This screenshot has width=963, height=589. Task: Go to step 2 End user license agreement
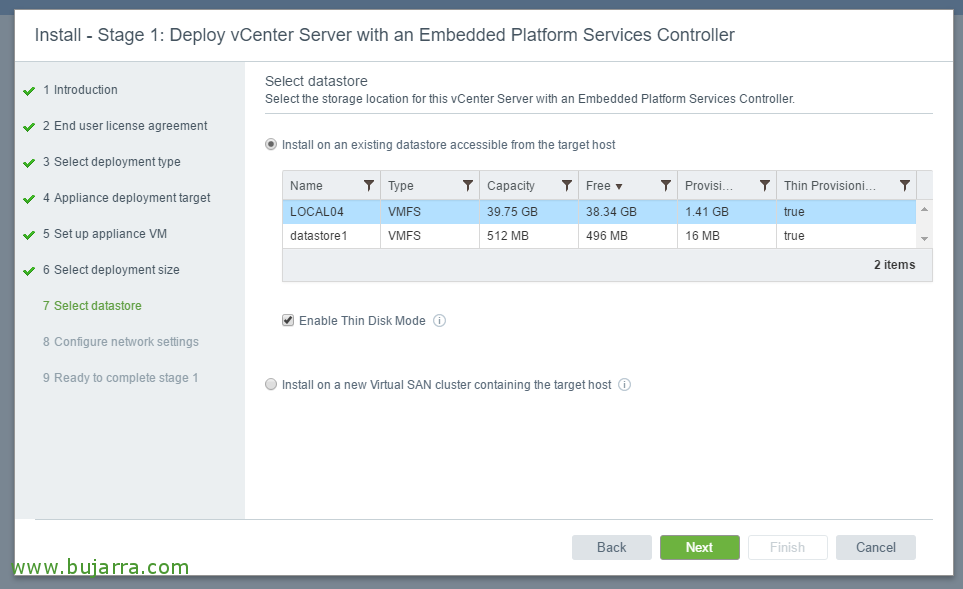tap(125, 126)
